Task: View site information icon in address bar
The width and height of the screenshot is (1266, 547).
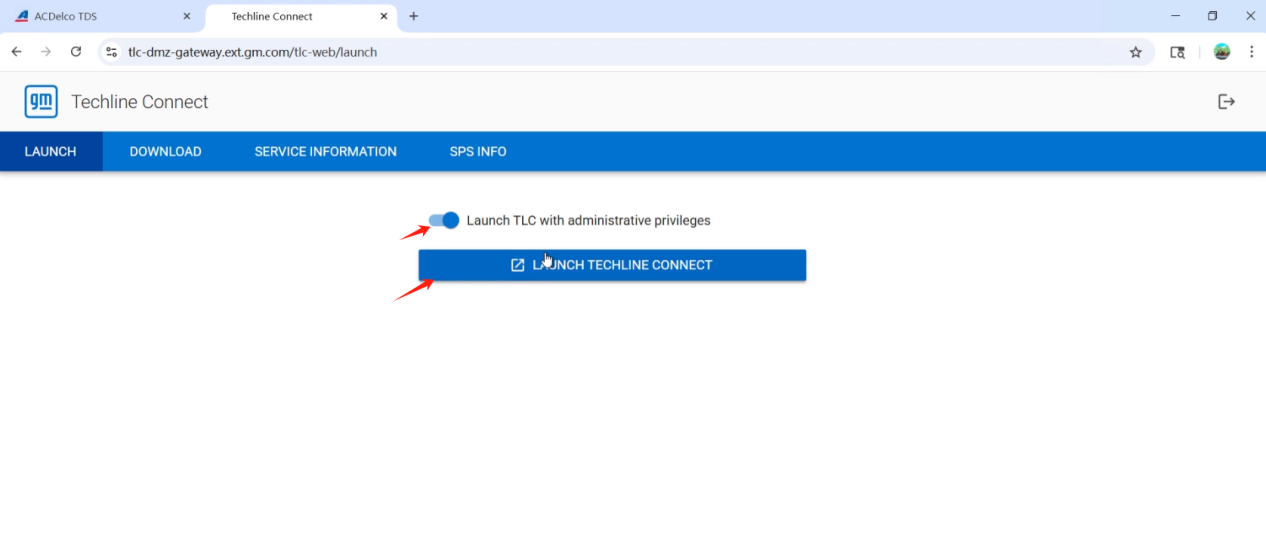Action: click(x=112, y=52)
